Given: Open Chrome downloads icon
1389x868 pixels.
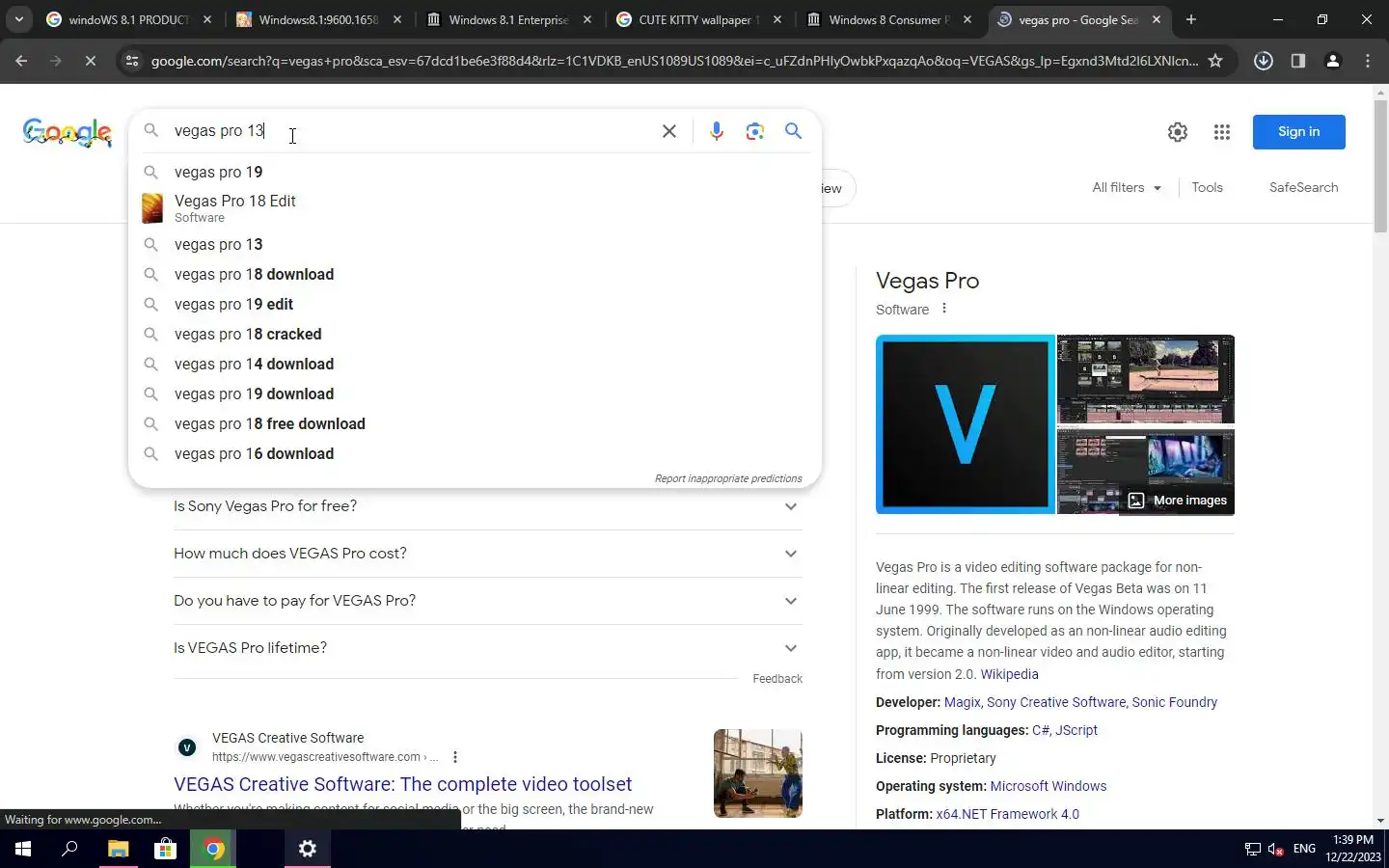Looking at the screenshot, I should pos(1263,61).
